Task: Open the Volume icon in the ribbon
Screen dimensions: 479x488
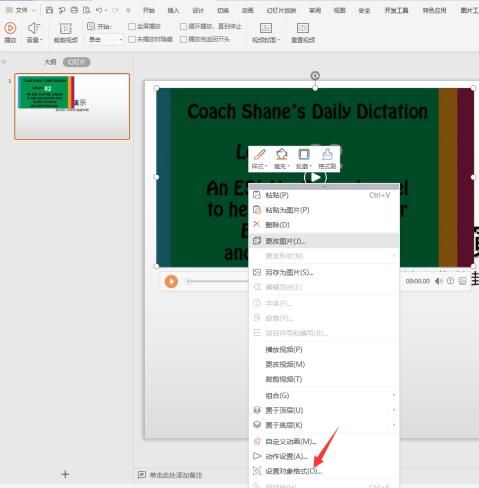Action: click(x=34, y=28)
